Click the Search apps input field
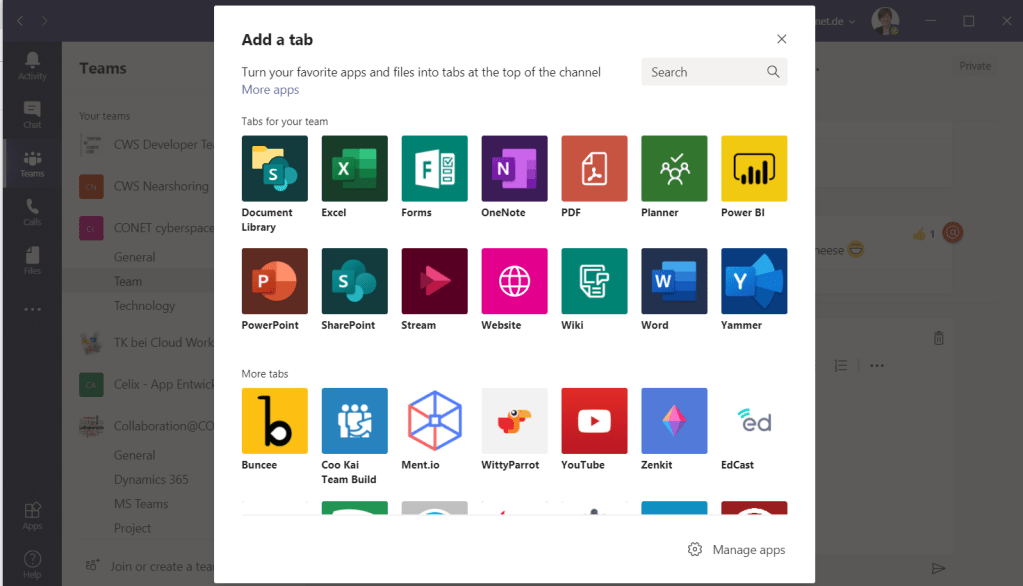Image resolution: width=1023 pixels, height=586 pixels. tap(705, 72)
